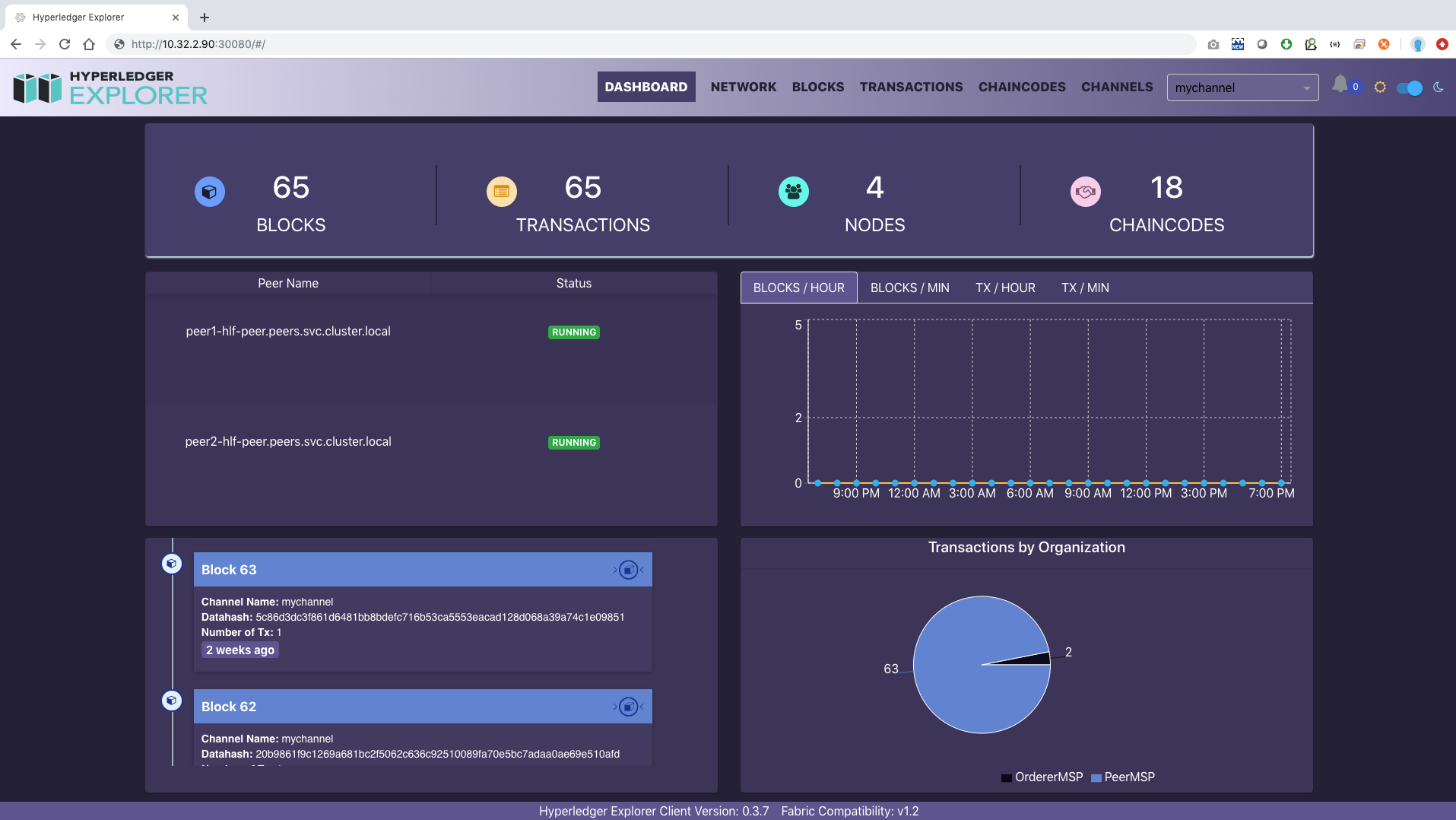Switch to the TX / HOUR tab
The height and width of the screenshot is (820, 1456).
tap(1005, 288)
